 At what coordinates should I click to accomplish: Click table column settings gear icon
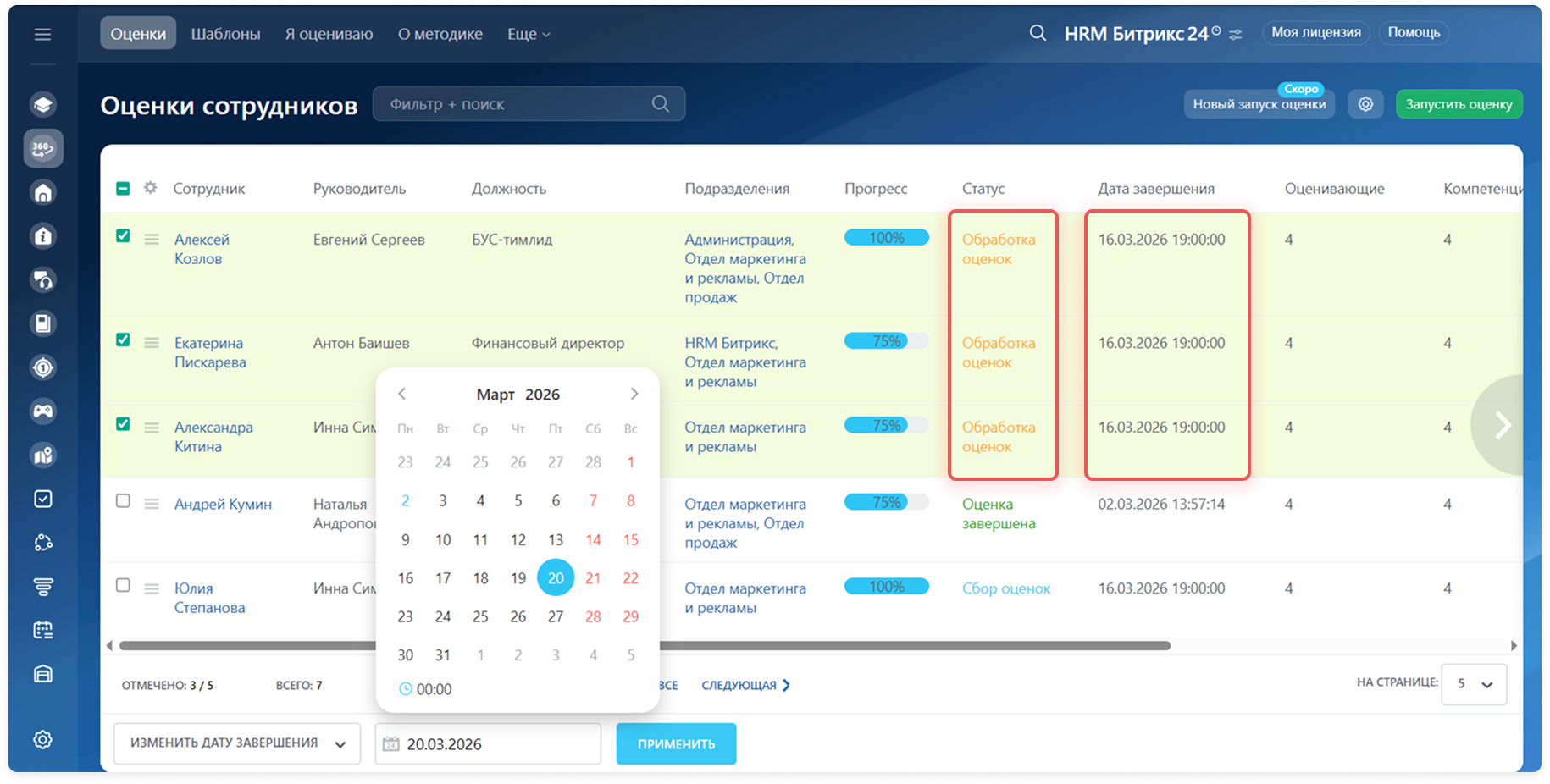(x=151, y=188)
